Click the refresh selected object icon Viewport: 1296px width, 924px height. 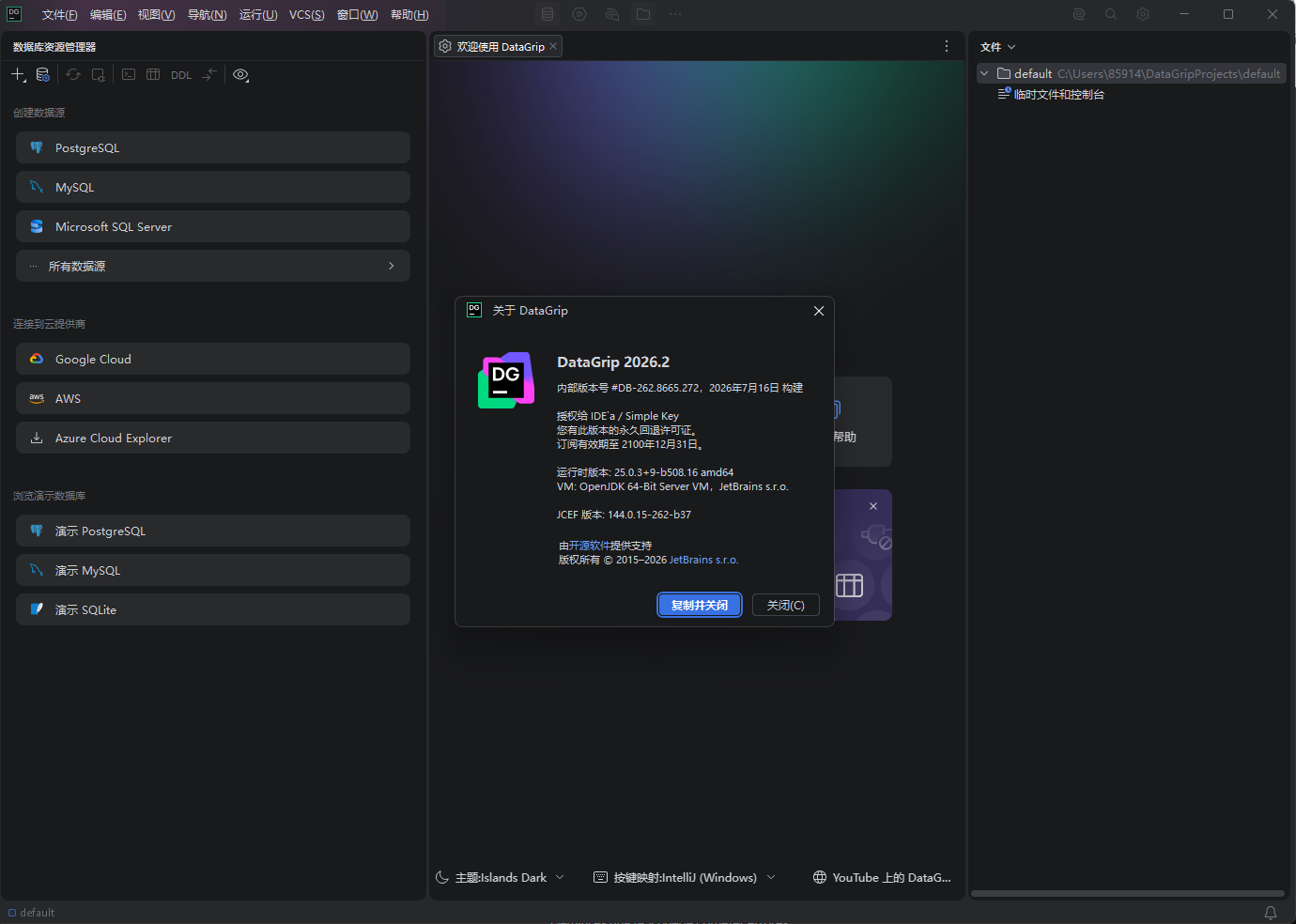point(98,75)
